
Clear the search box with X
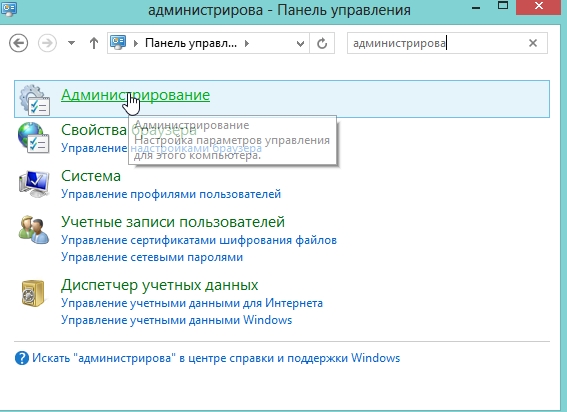[x=533, y=43]
